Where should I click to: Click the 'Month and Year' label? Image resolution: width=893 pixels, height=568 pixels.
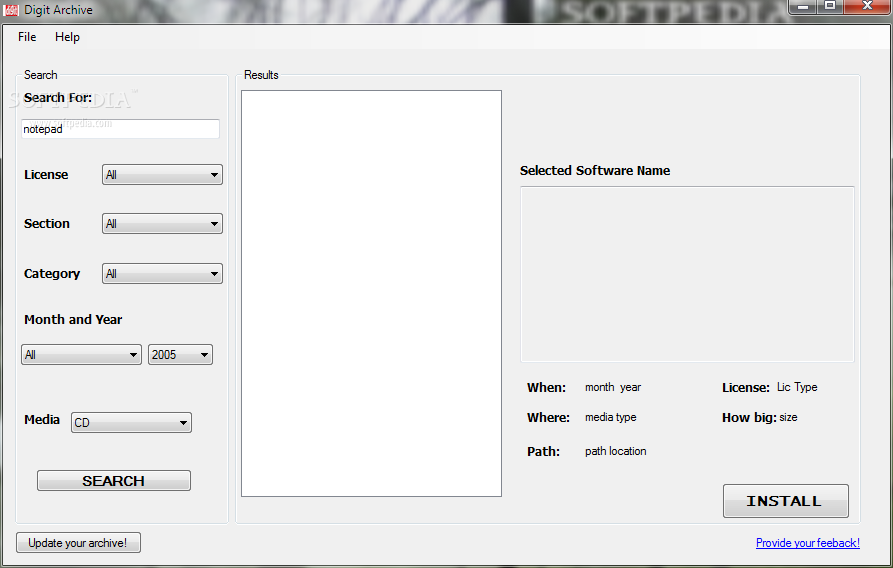coord(73,320)
